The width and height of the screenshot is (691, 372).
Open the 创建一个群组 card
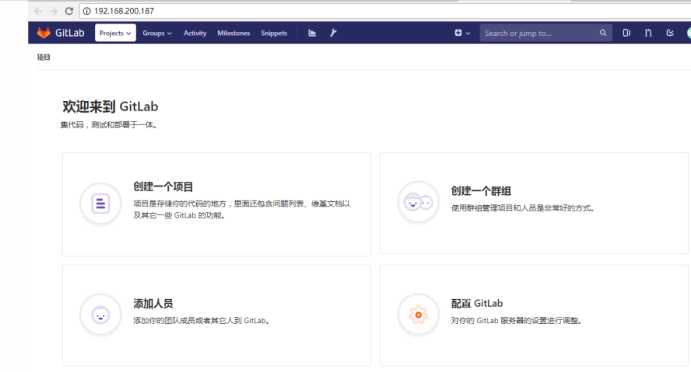[534, 203]
